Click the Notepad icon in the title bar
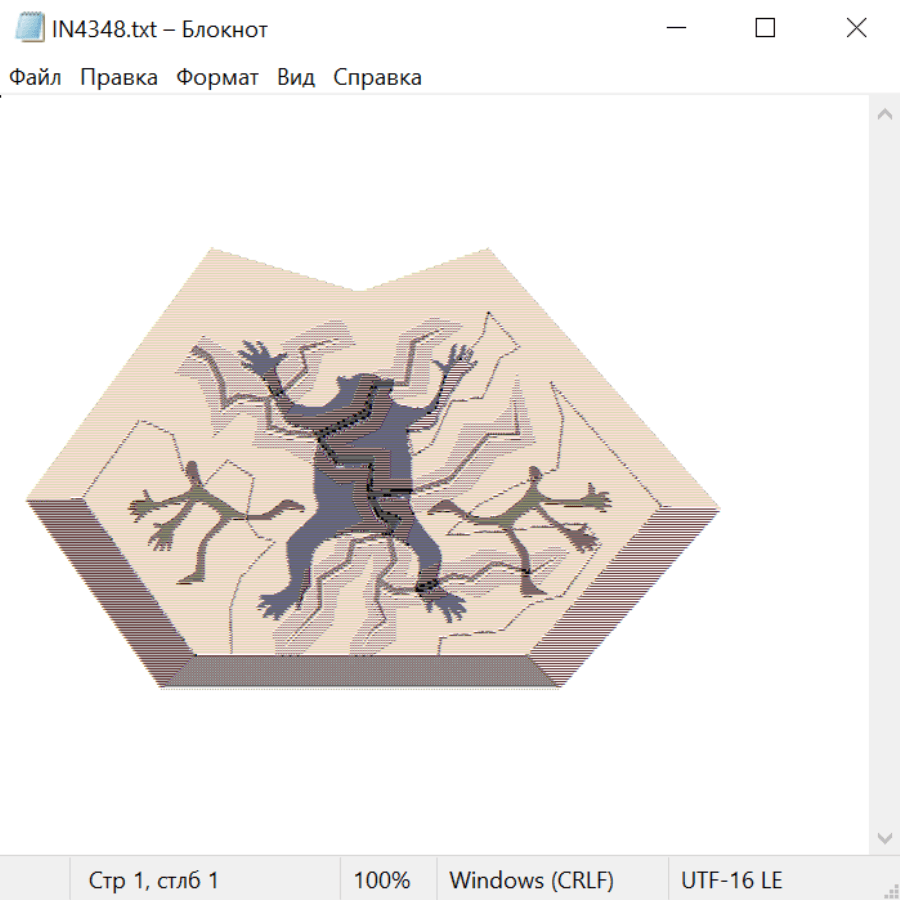 coord(29,28)
